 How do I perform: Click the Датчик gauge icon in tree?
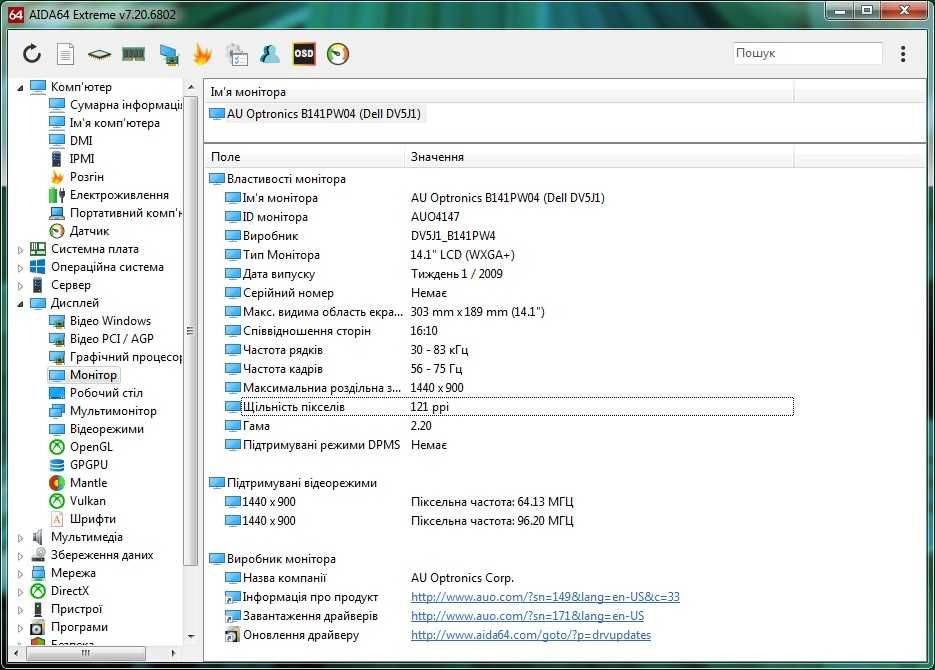click(57, 231)
